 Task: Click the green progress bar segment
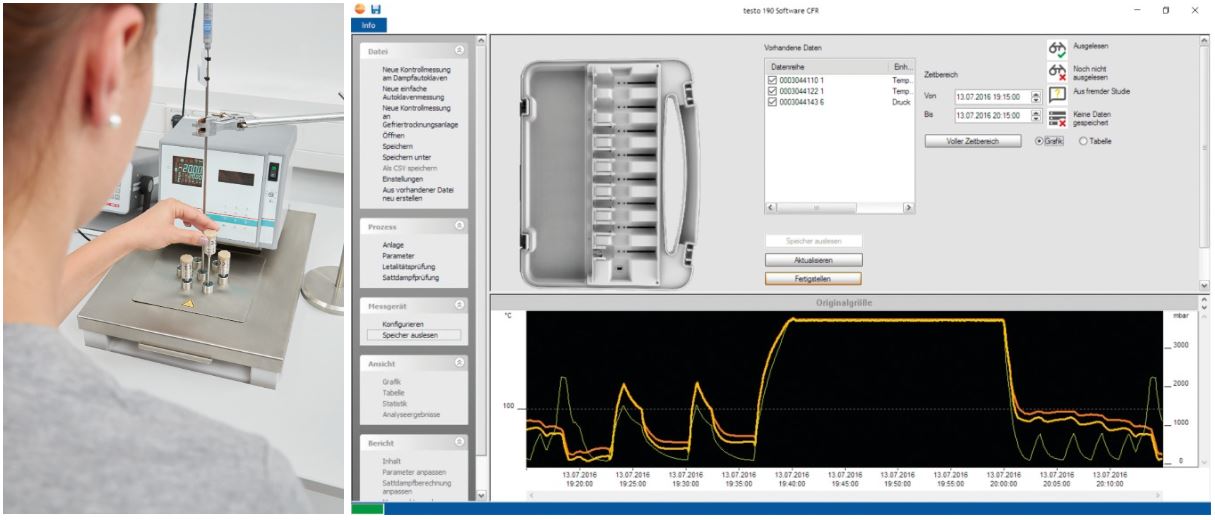point(366,509)
